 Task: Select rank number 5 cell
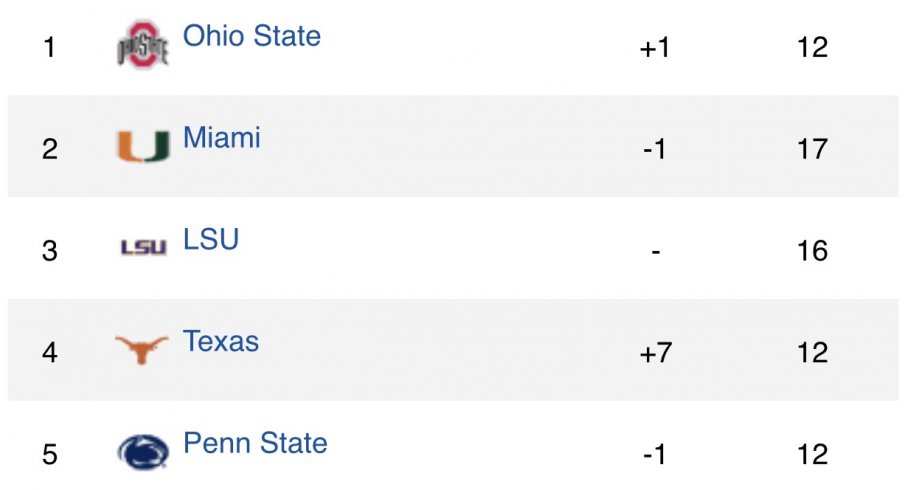(50, 455)
